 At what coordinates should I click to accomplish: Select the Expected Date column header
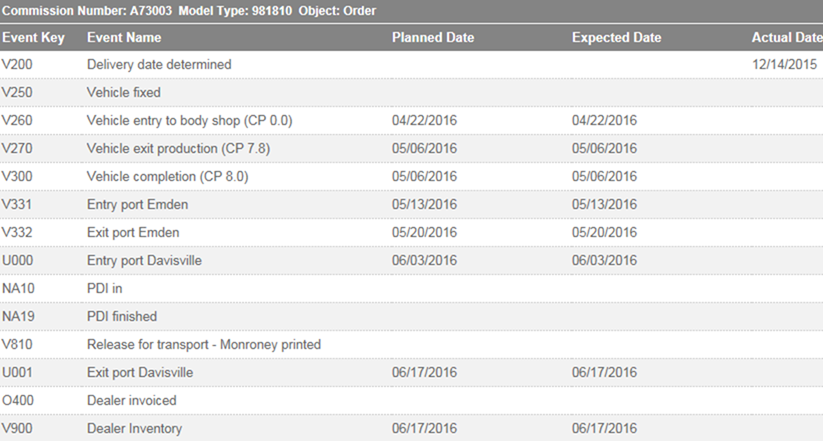[x=616, y=38]
